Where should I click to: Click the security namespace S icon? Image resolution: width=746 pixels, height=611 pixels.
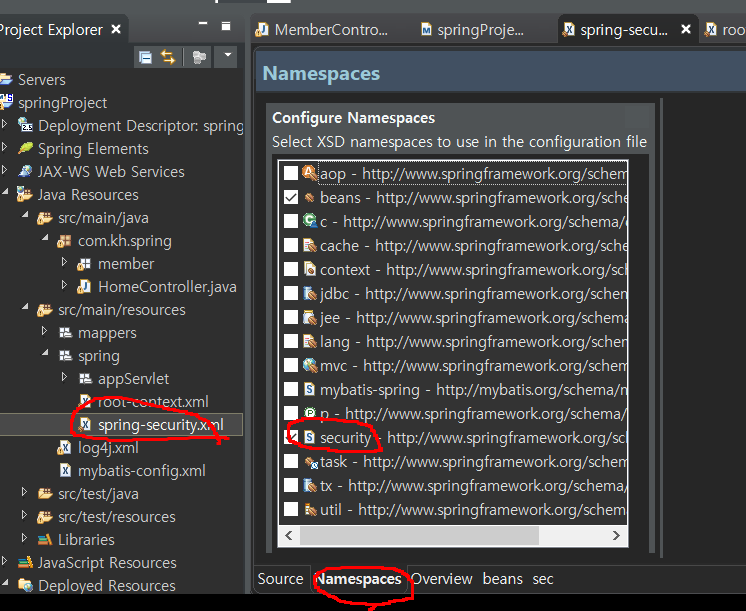[310, 437]
